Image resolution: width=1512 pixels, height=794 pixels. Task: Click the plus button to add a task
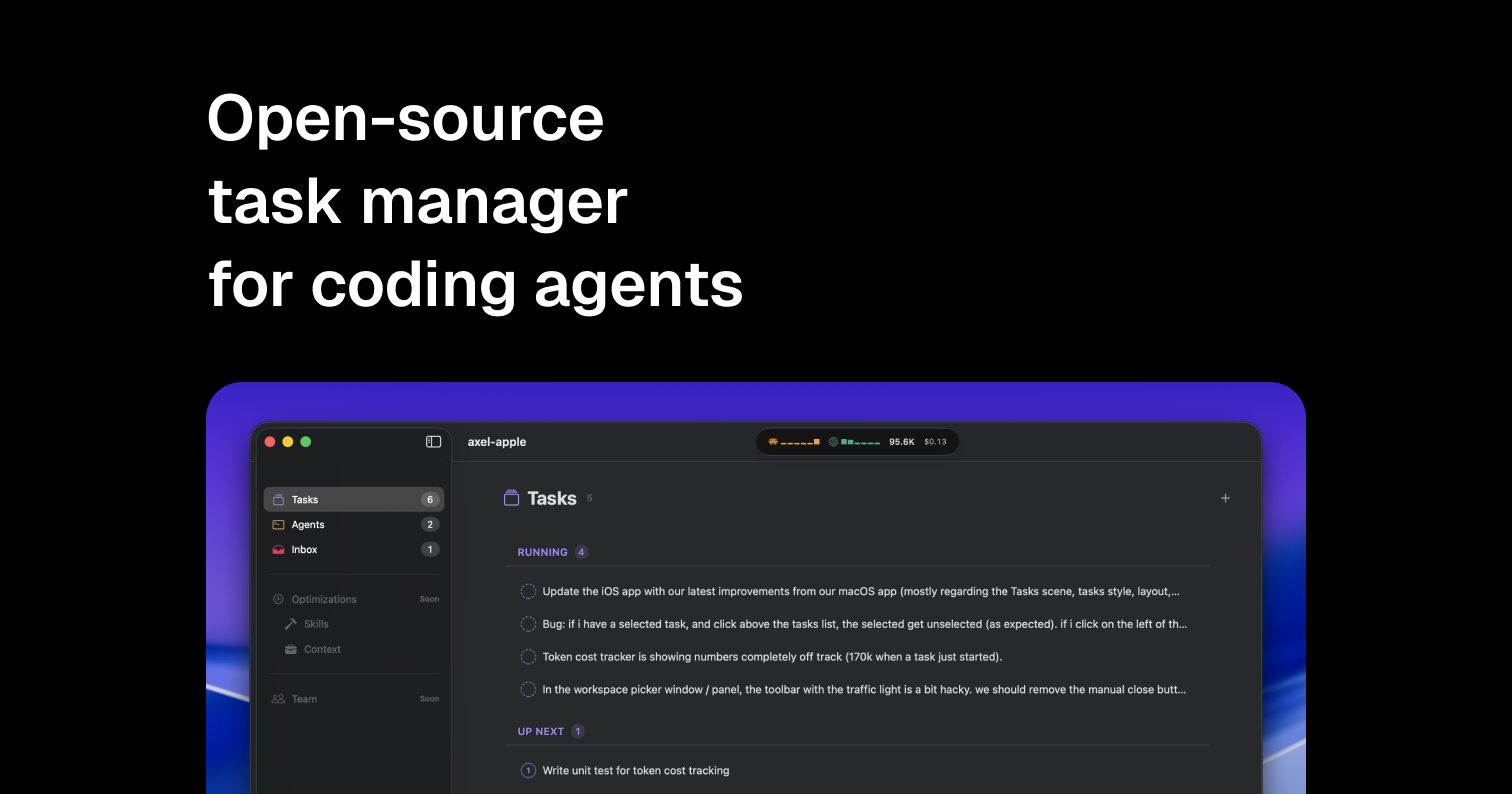pos(1225,497)
